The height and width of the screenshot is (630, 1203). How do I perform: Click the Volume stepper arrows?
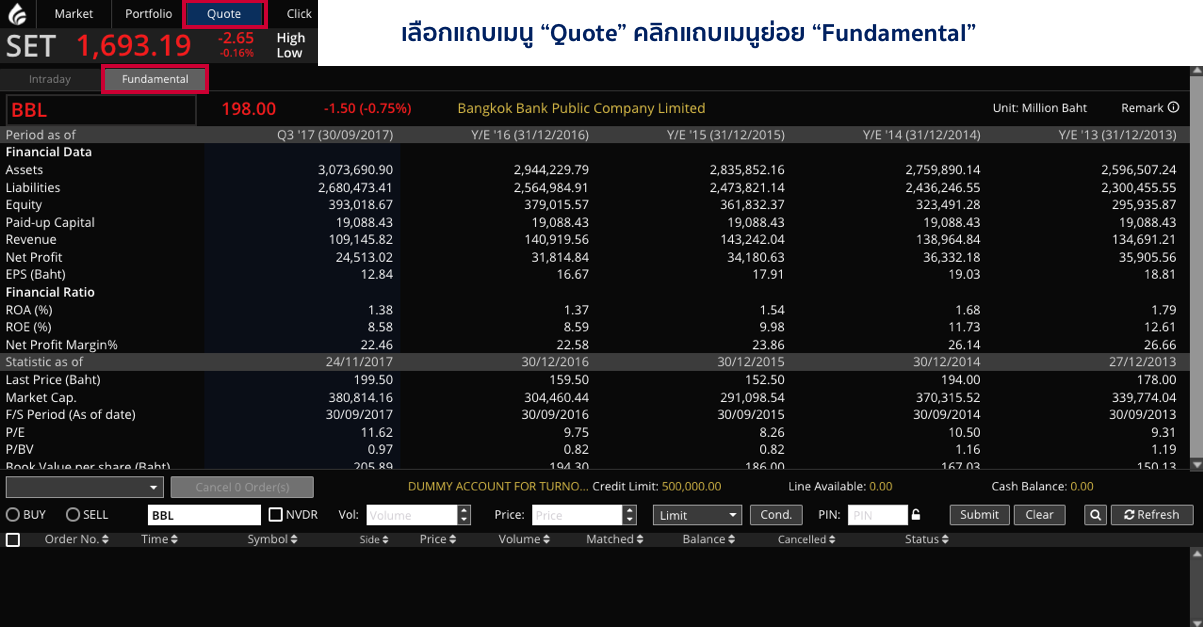point(464,515)
